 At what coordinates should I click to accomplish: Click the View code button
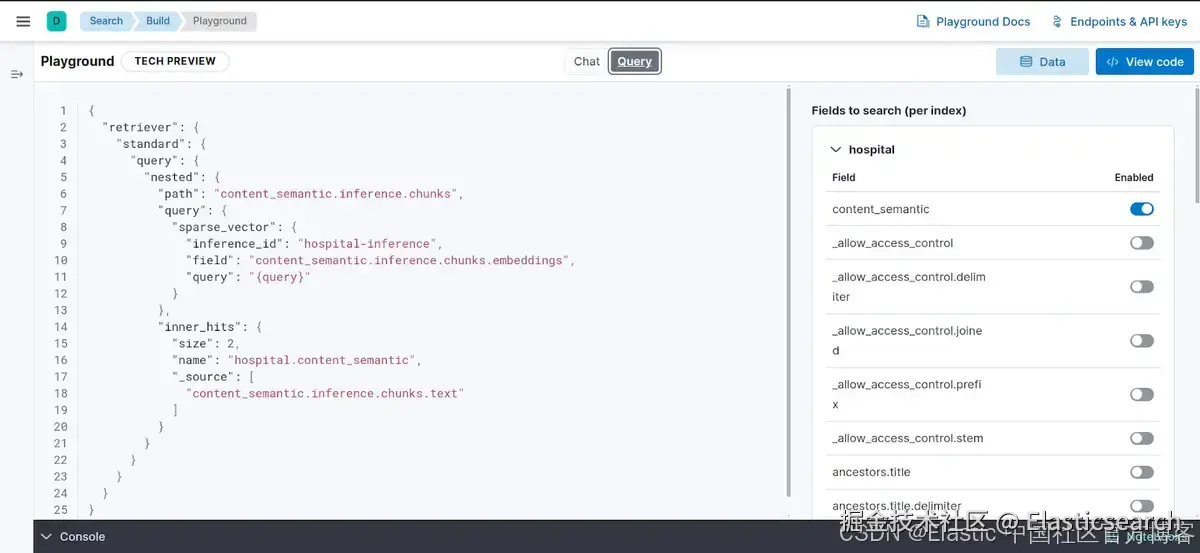coord(1145,61)
